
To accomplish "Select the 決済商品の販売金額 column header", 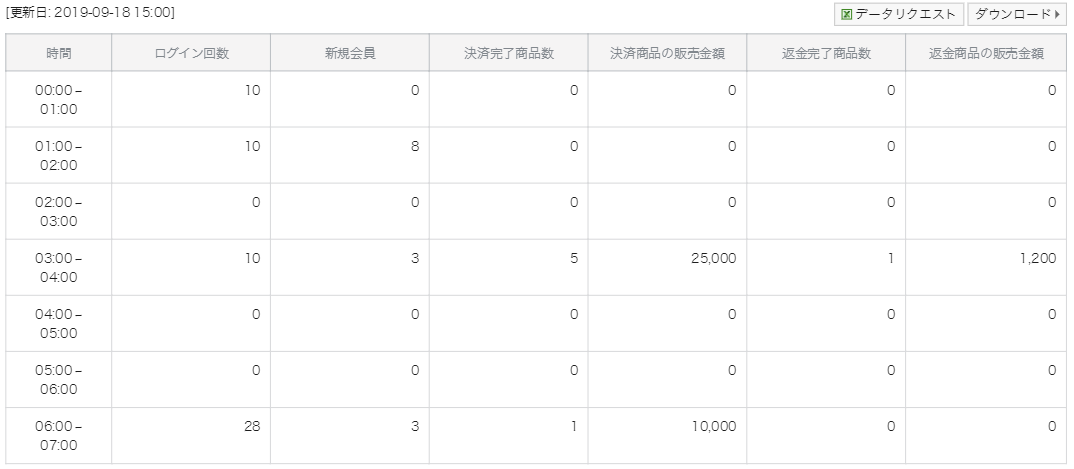I will coord(667,53).
